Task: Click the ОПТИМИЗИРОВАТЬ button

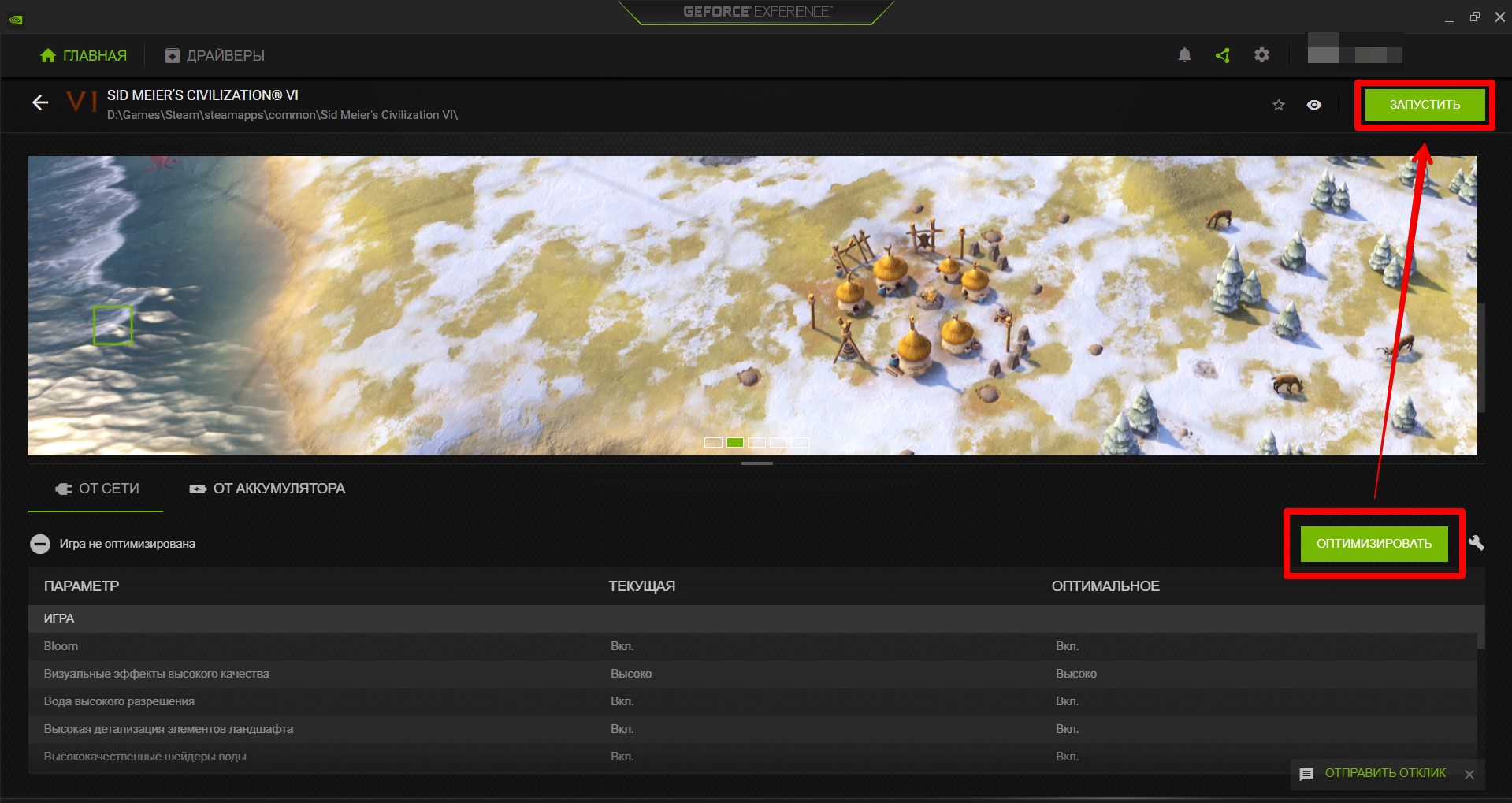Action: tap(1373, 544)
